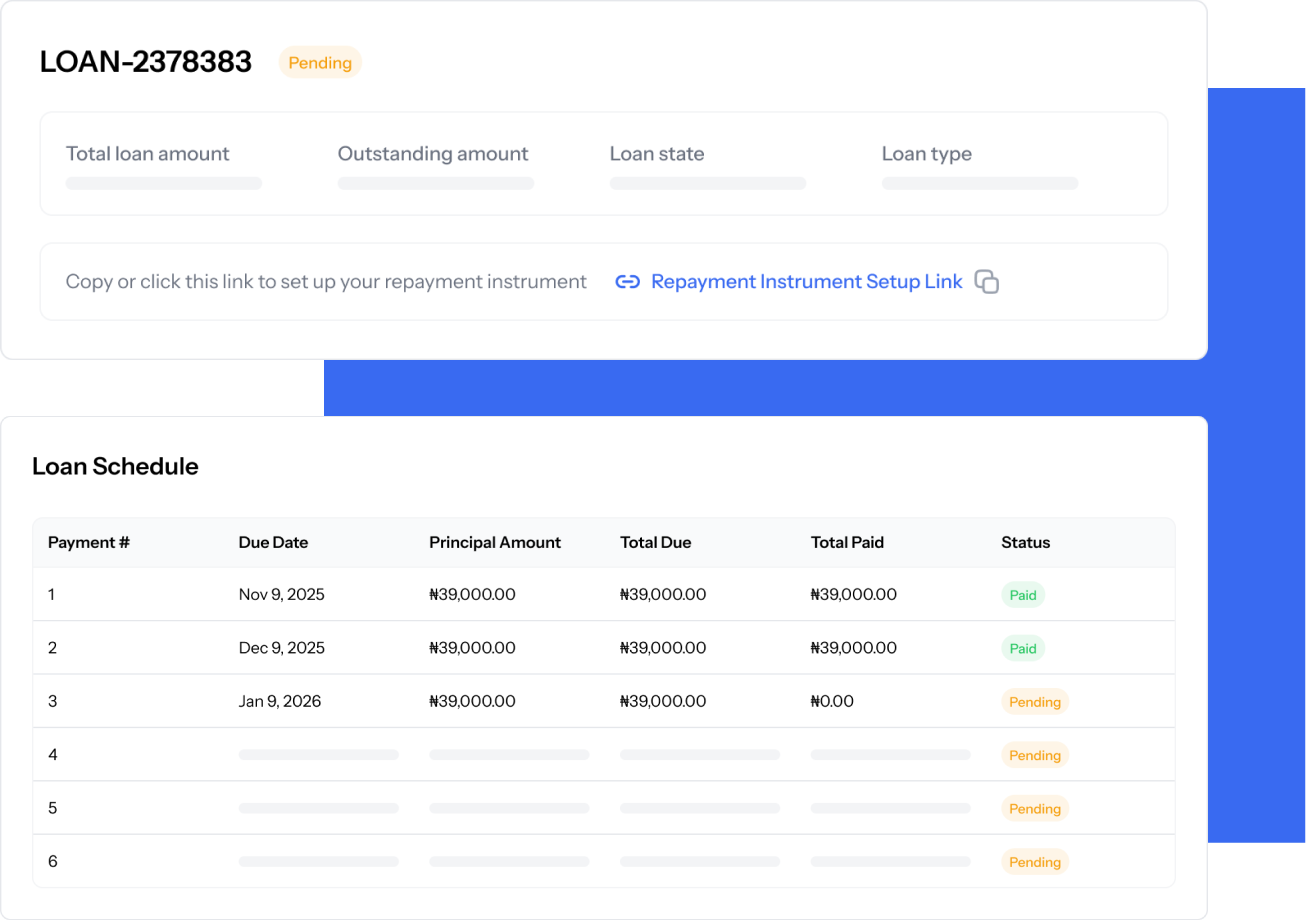This screenshot has width=1306, height=920.
Task: Click the Pending status for payment 3
Action: [1034, 702]
